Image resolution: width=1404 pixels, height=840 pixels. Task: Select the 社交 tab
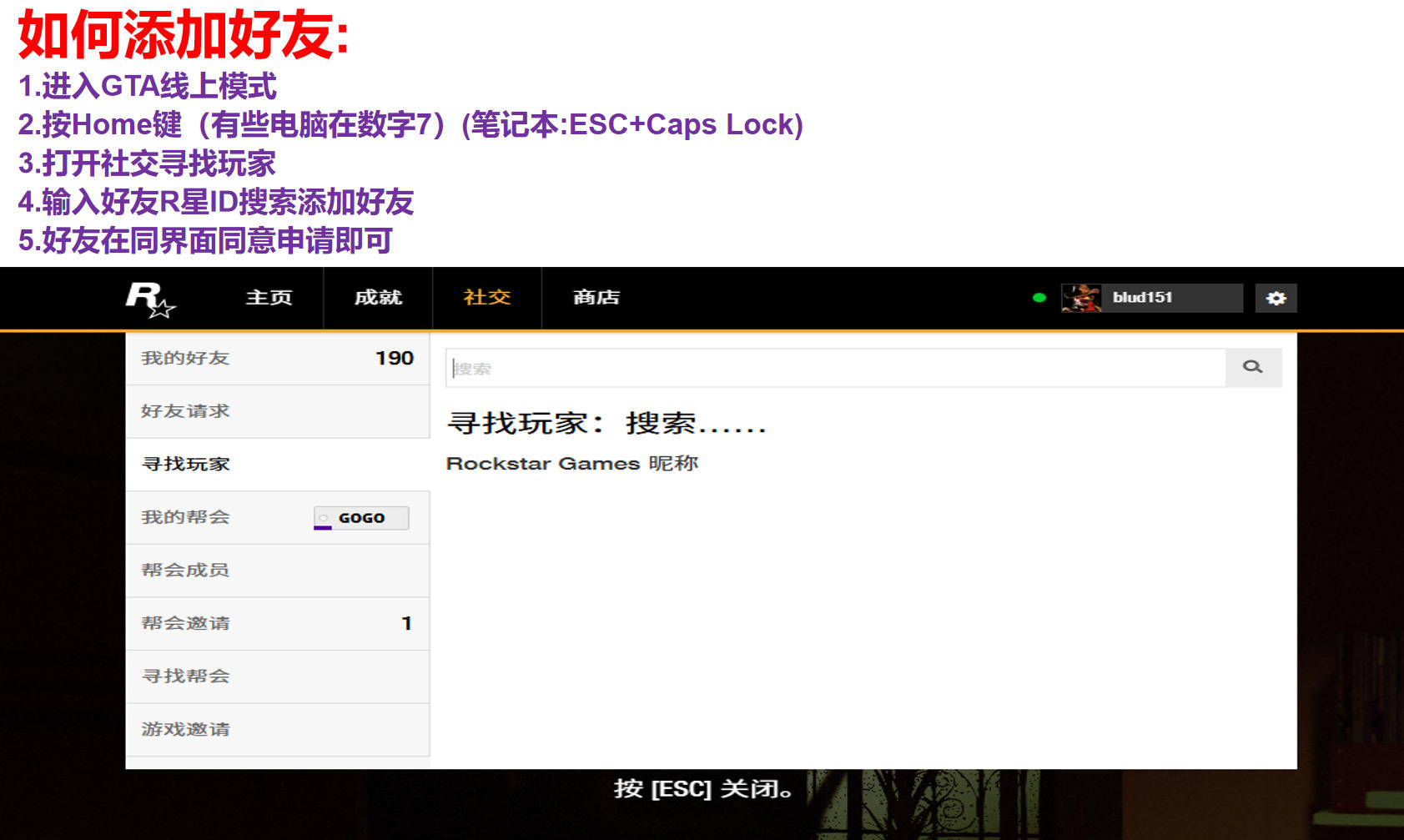(487, 298)
